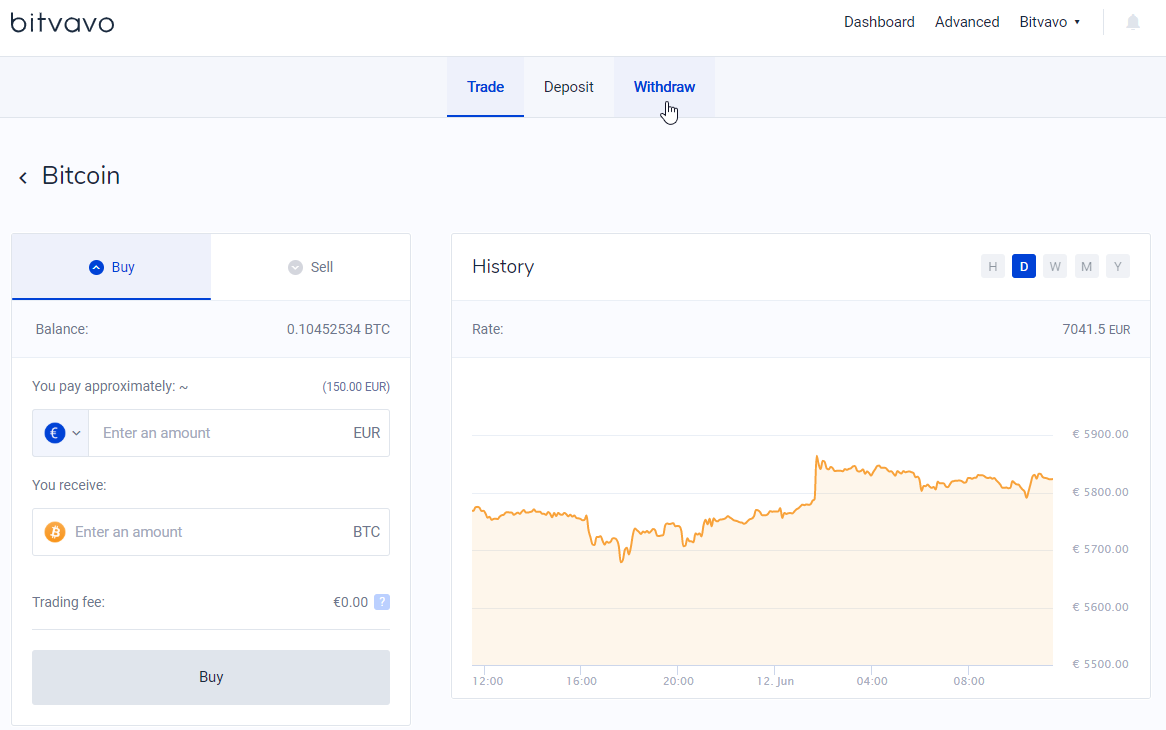This screenshot has height=730, width=1166.
Task: Click the bitvavo logo
Action: 62,22
